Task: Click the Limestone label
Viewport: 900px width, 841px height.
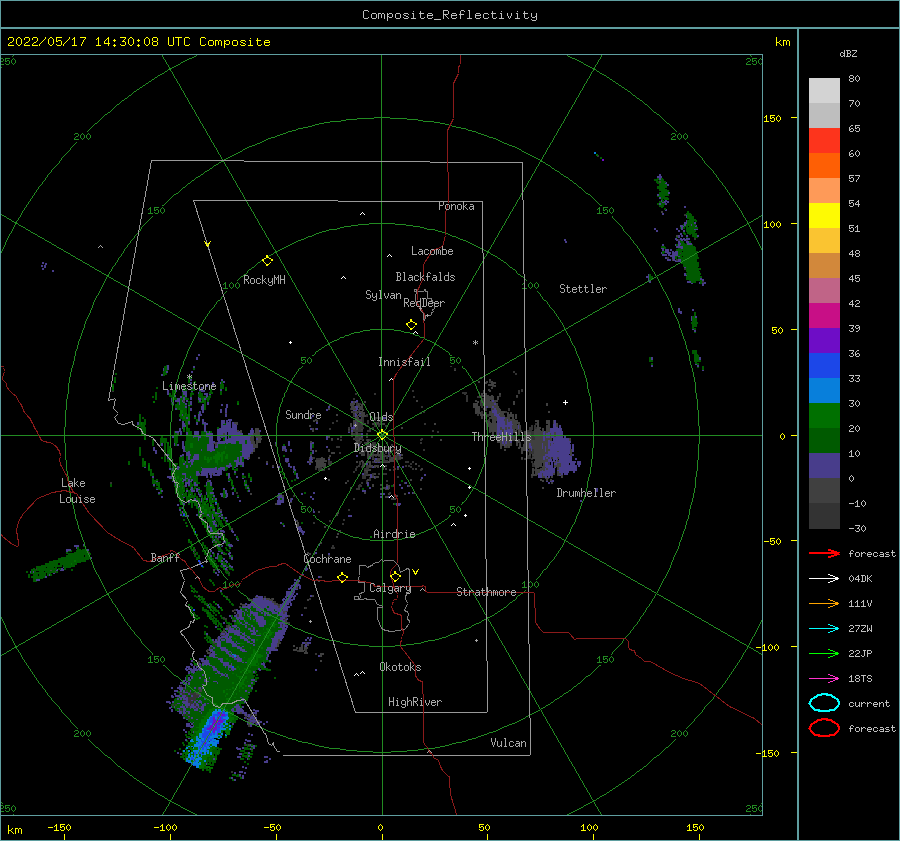Action: coord(189,386)
